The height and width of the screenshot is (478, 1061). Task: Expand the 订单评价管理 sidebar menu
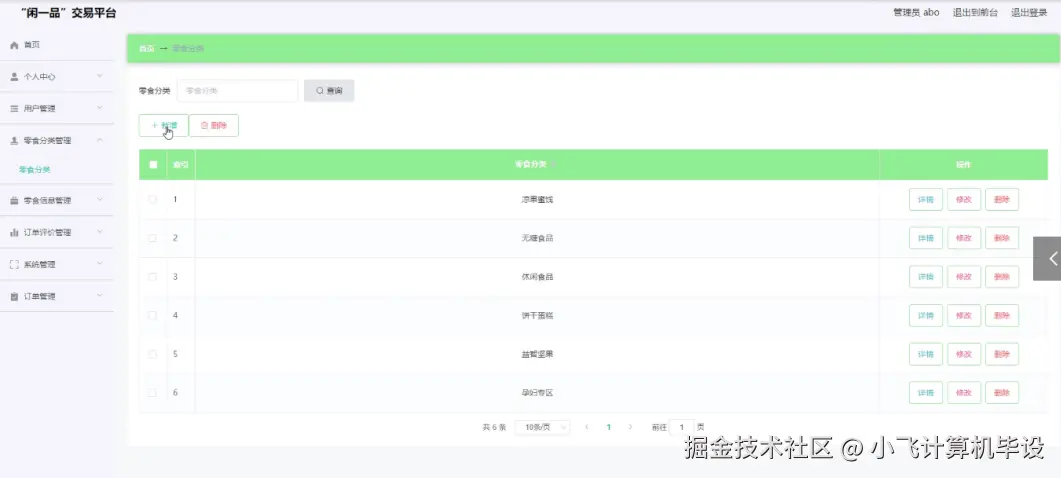click(57, 232)
